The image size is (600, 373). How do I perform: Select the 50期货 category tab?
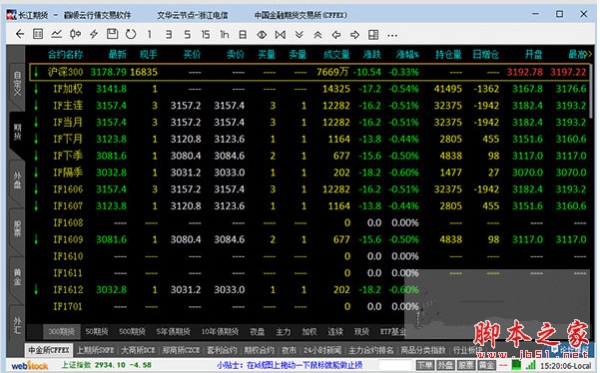96,332
